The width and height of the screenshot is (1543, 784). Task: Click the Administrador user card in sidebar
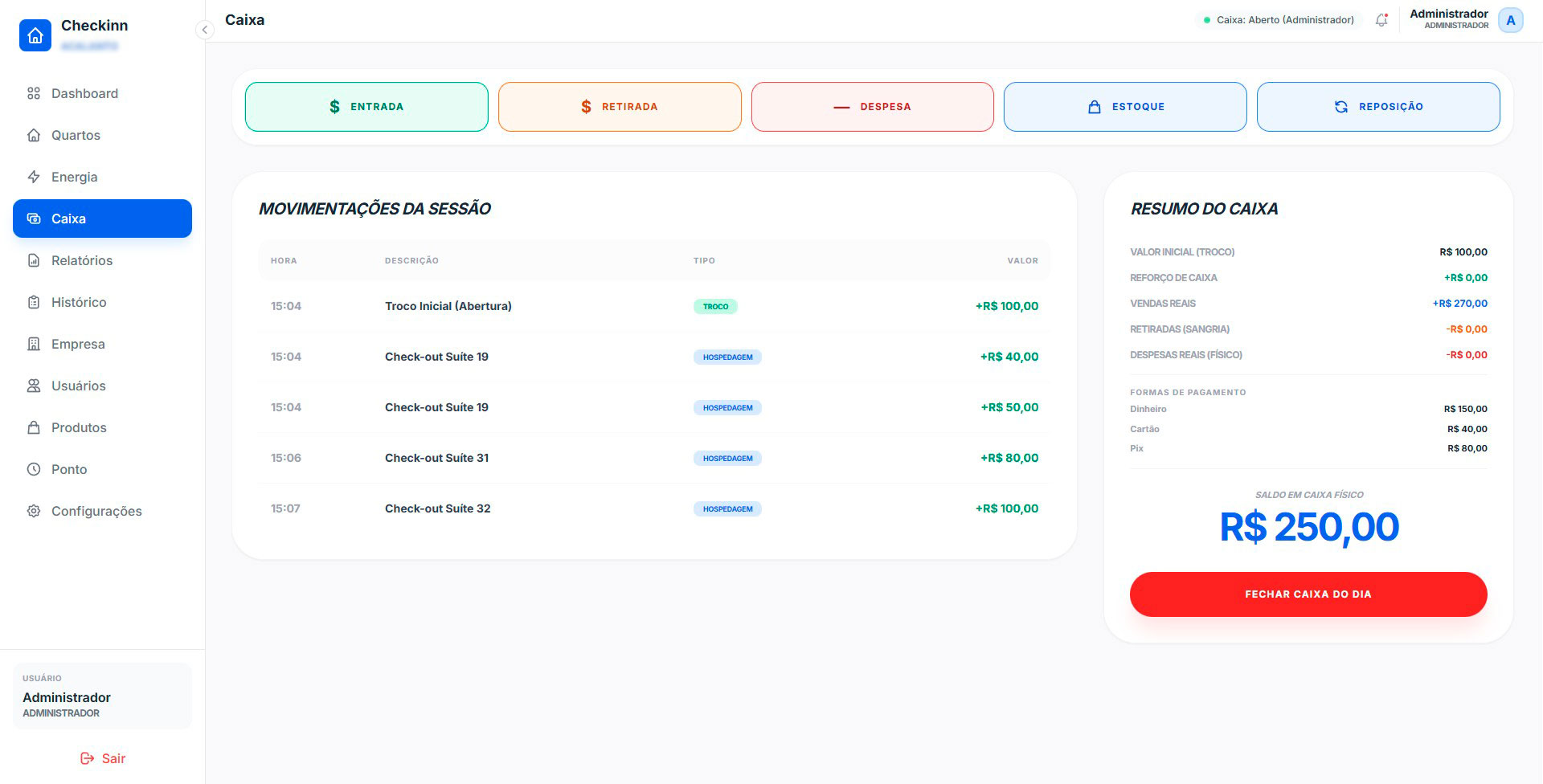(102, 696)
